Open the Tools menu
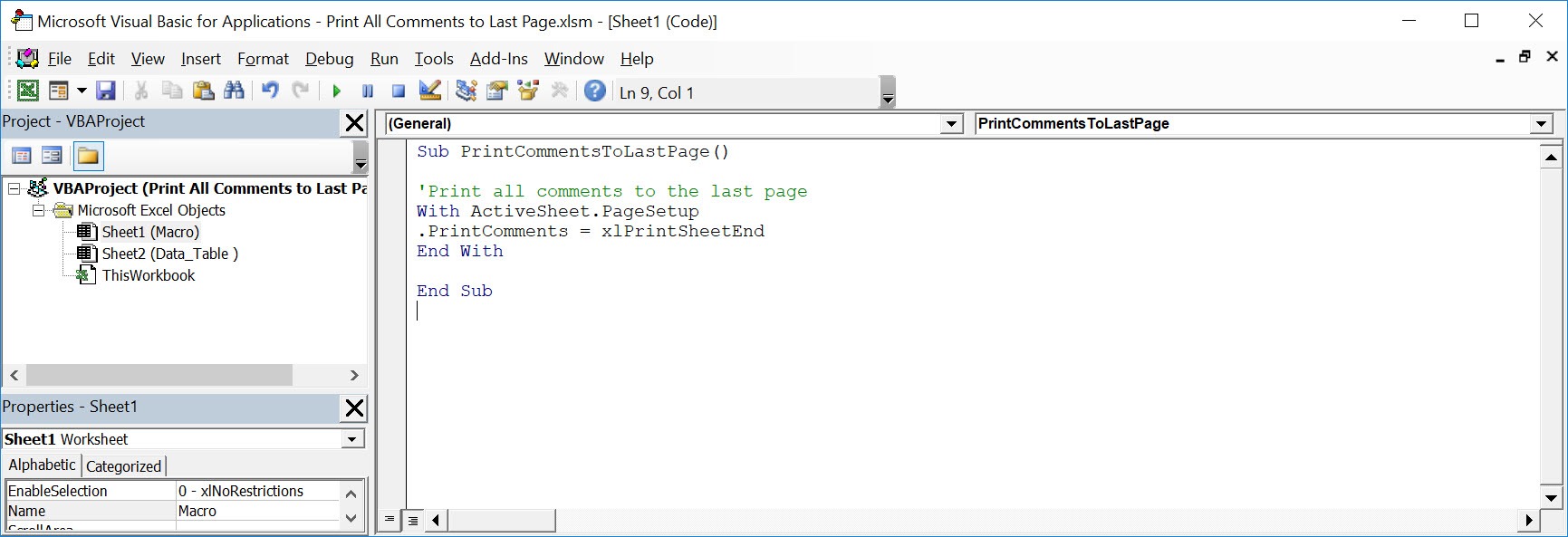Viewport: 1568px width, 537px height. coord(434,59)
